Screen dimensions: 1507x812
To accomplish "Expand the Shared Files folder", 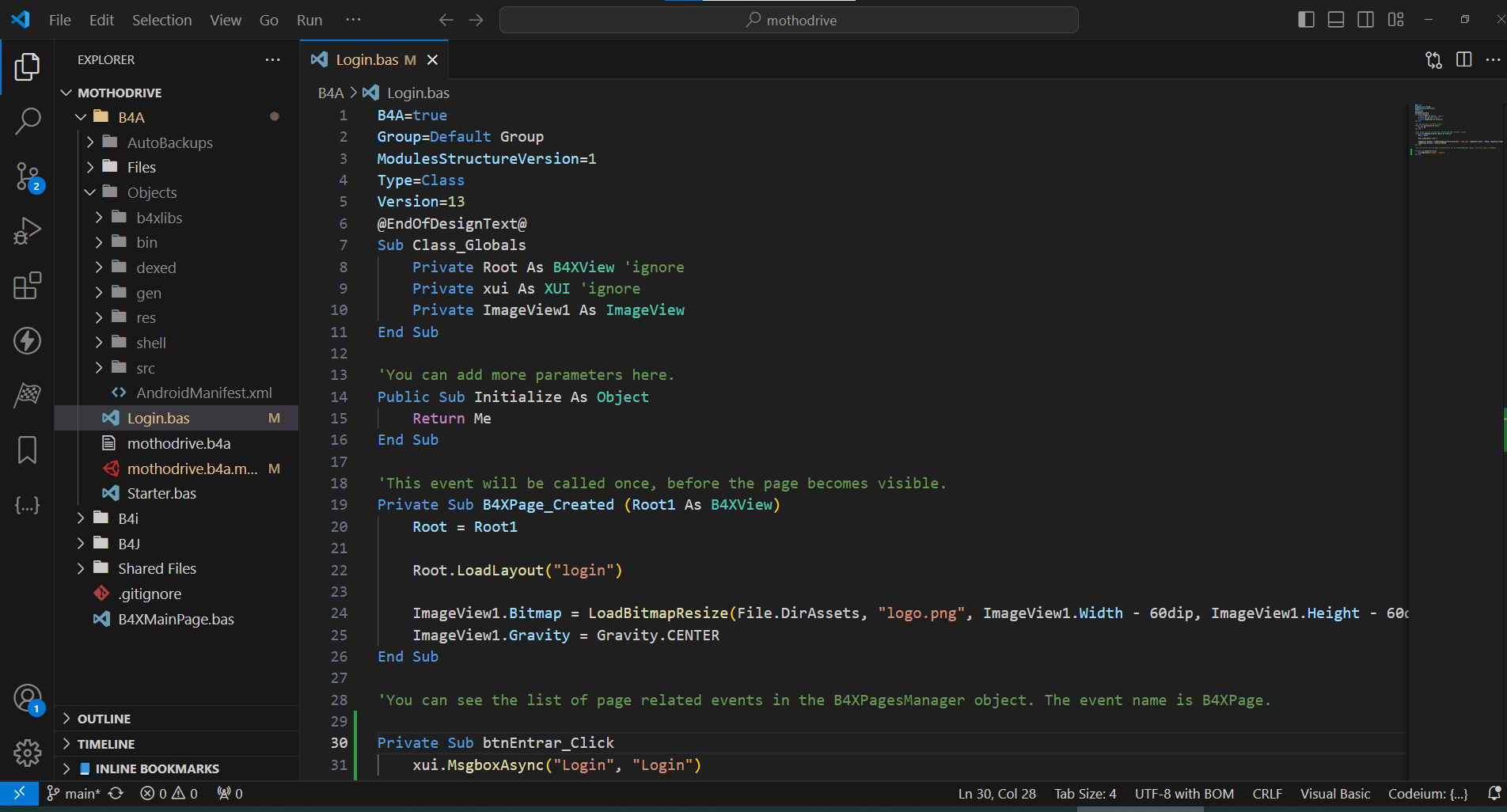I will click(178, 568).
